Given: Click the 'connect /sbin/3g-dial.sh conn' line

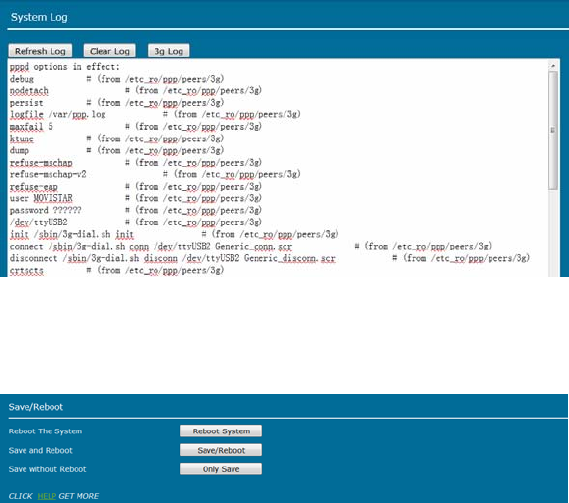Looking at the screenshot, I should coord(251,246).
